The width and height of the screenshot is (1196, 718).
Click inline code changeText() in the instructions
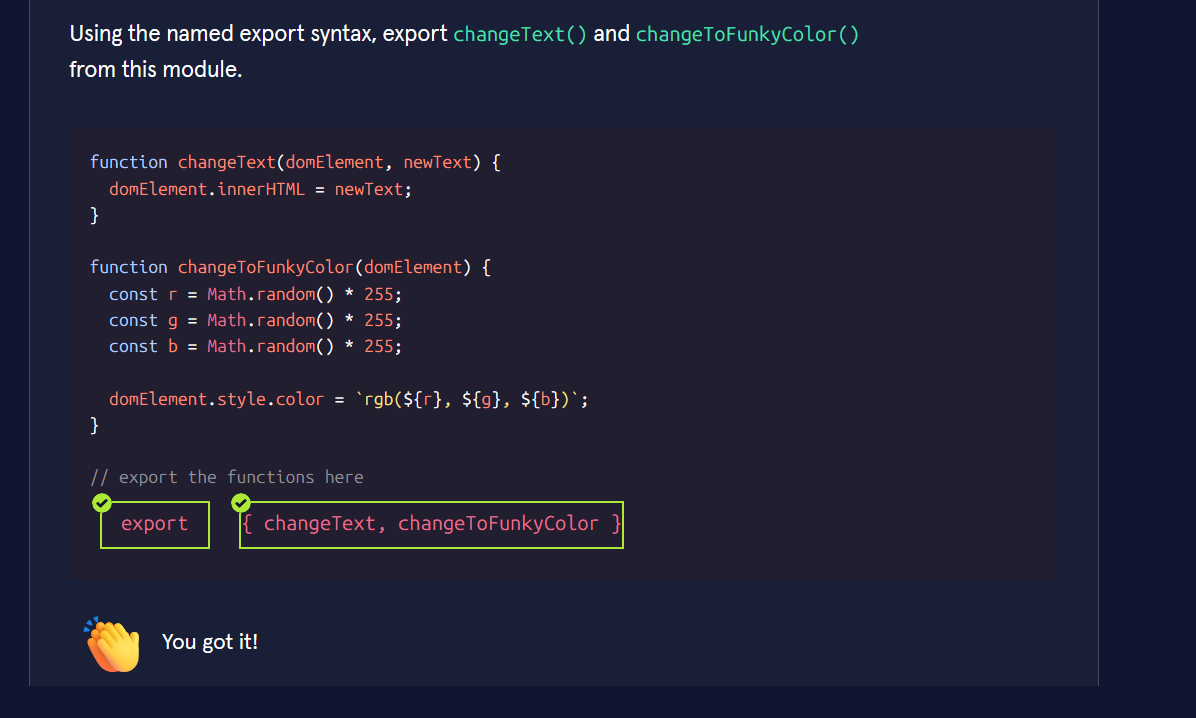pos(520,34)
